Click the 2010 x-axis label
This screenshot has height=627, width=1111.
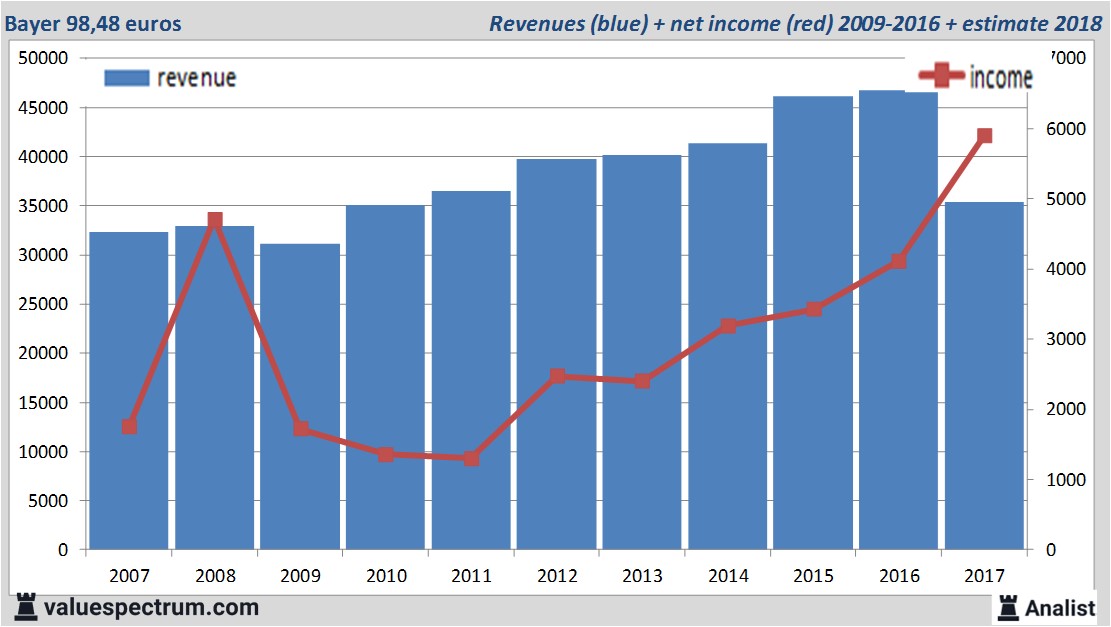tap(386, 575)
